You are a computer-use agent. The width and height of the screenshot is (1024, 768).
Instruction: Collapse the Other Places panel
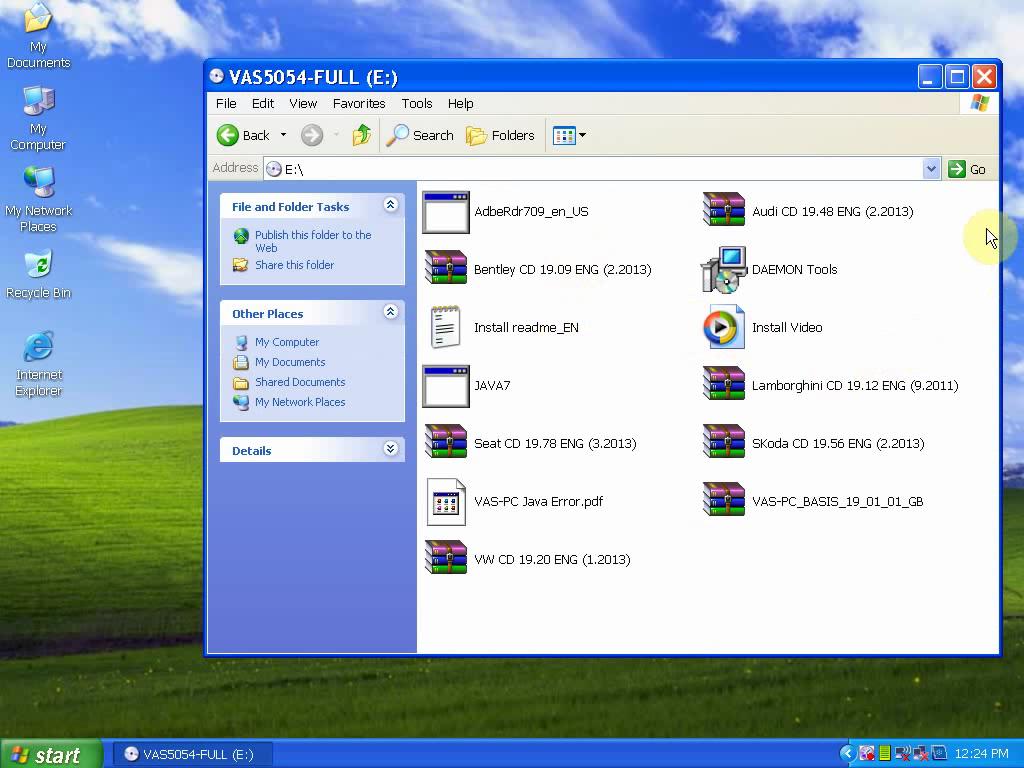tap(390, 313)
